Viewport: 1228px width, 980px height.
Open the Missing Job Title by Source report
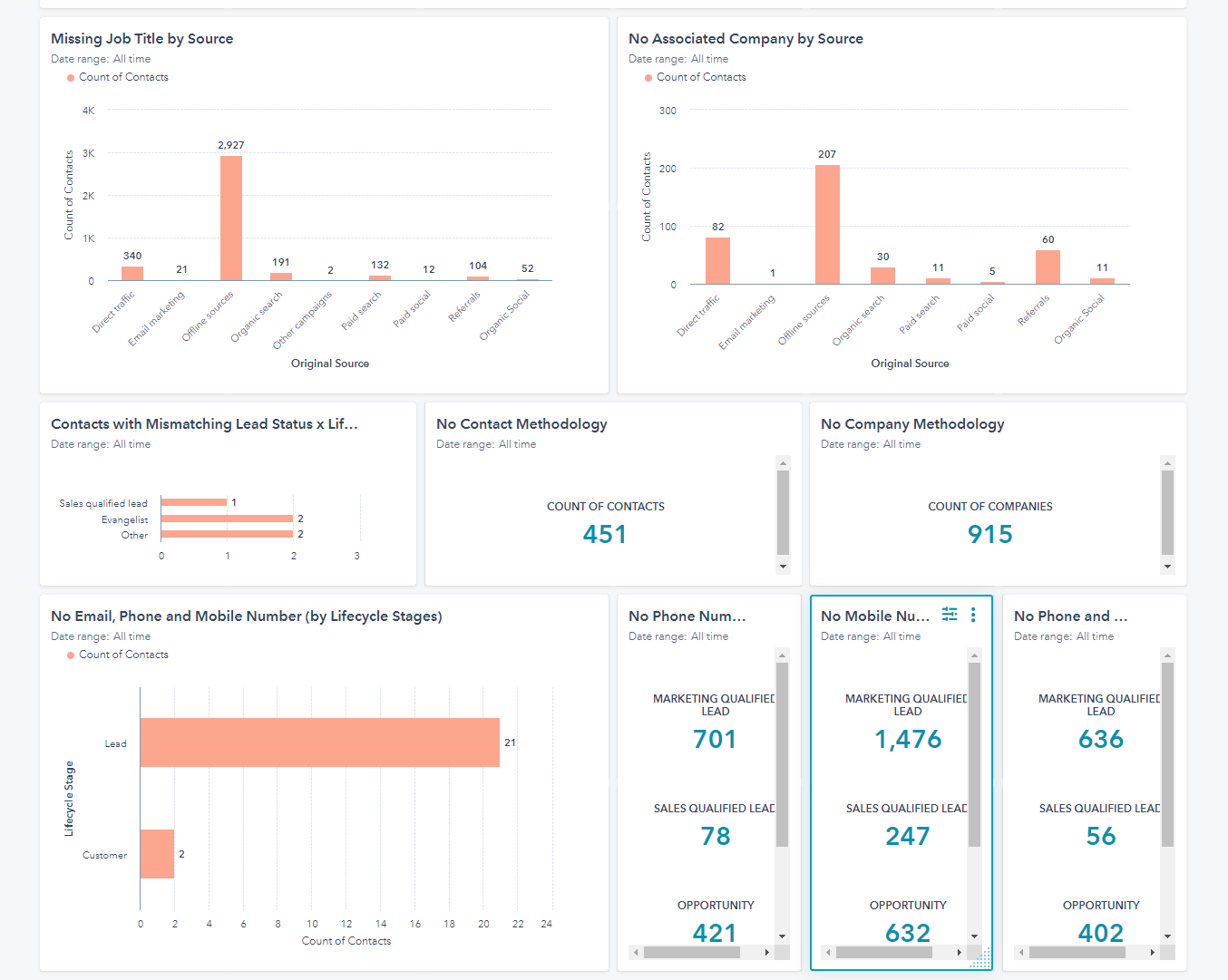point(141,39)
